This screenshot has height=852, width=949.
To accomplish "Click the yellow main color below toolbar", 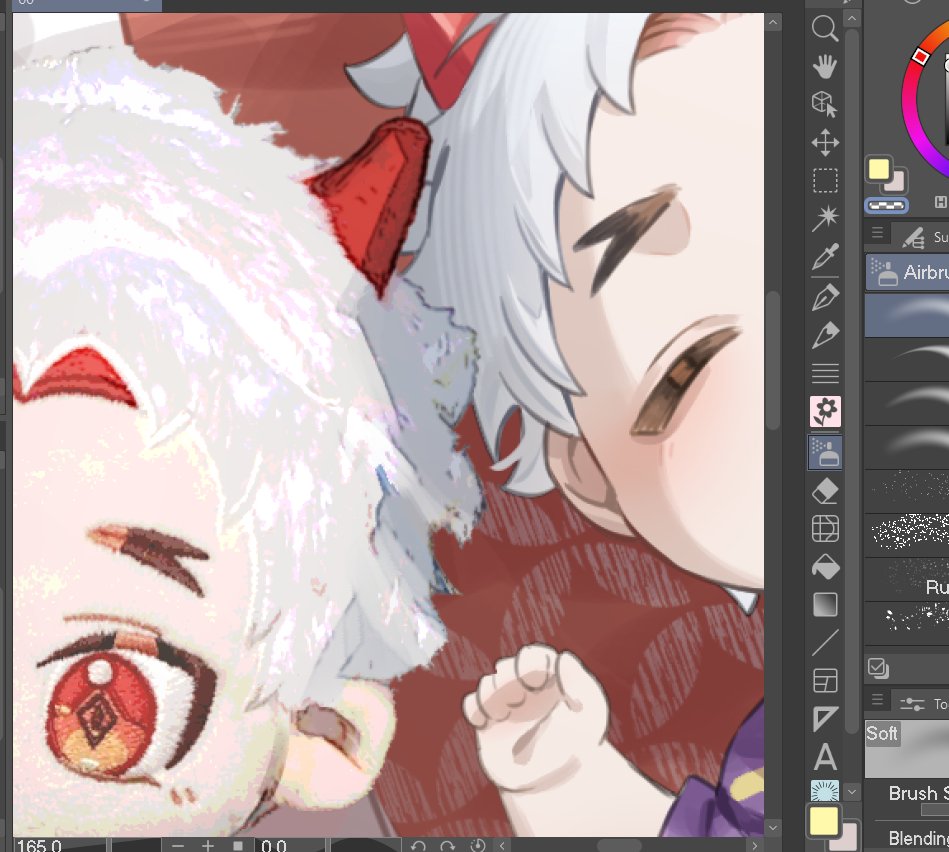I will 824,821.
